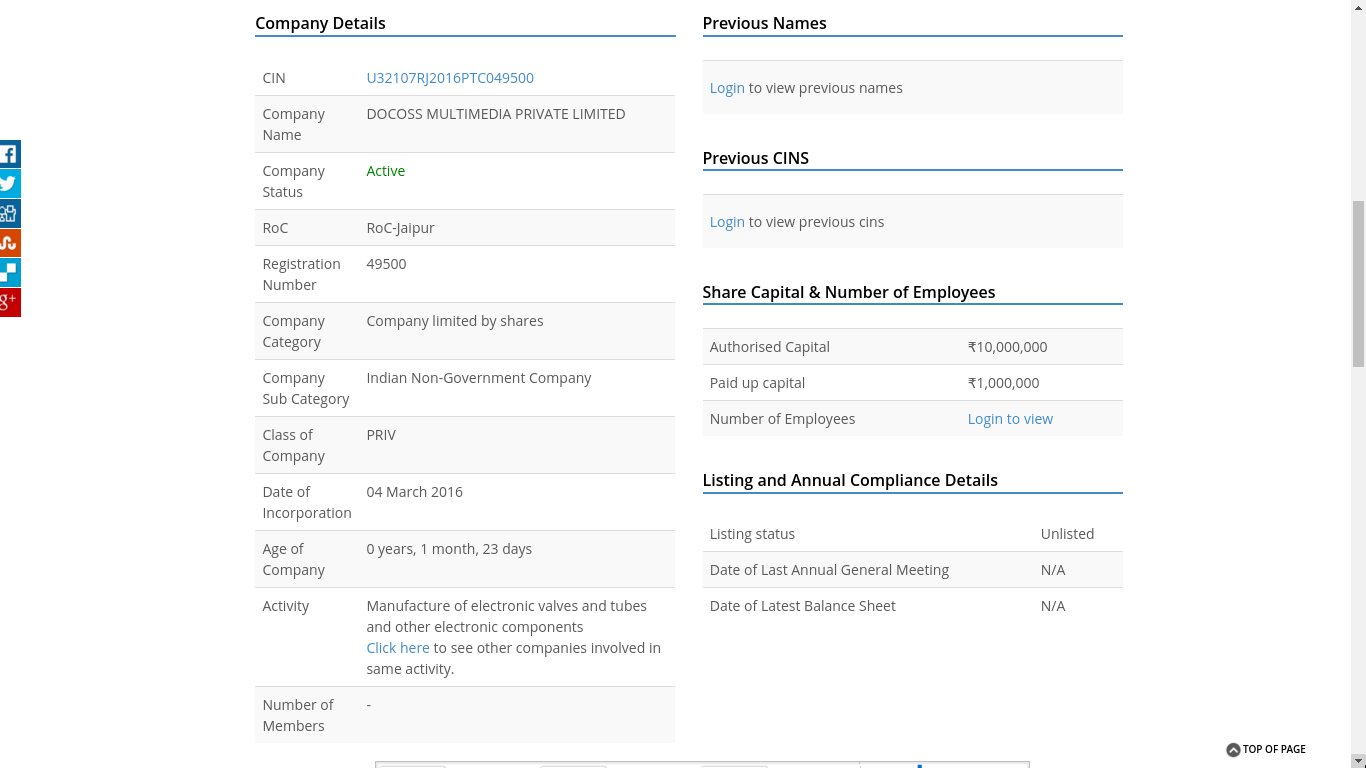Click Login to view number of employees
The image size is (1366, 768).
1010,419
